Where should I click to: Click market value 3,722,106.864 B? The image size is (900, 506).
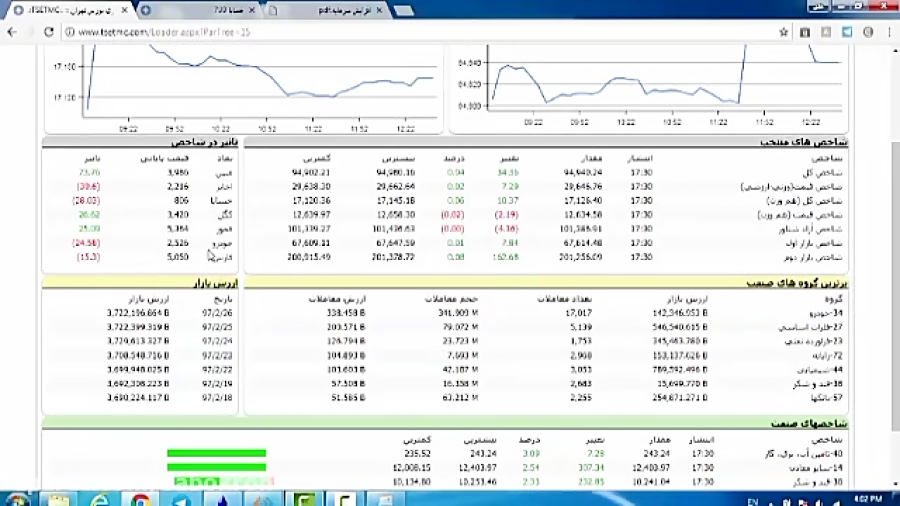(x=138, y=313)
